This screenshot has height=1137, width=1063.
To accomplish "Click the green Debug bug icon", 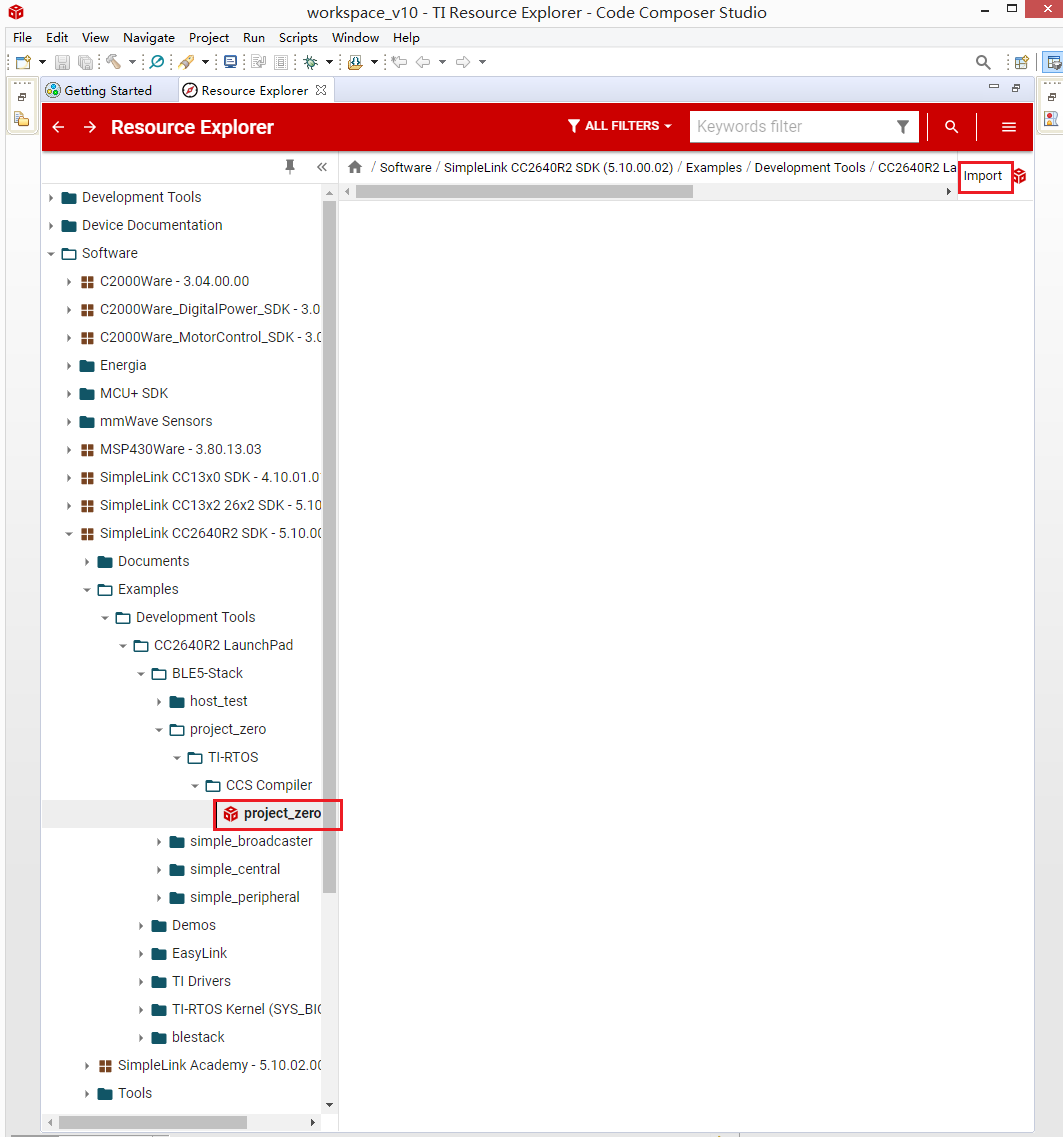I will 311,62.
